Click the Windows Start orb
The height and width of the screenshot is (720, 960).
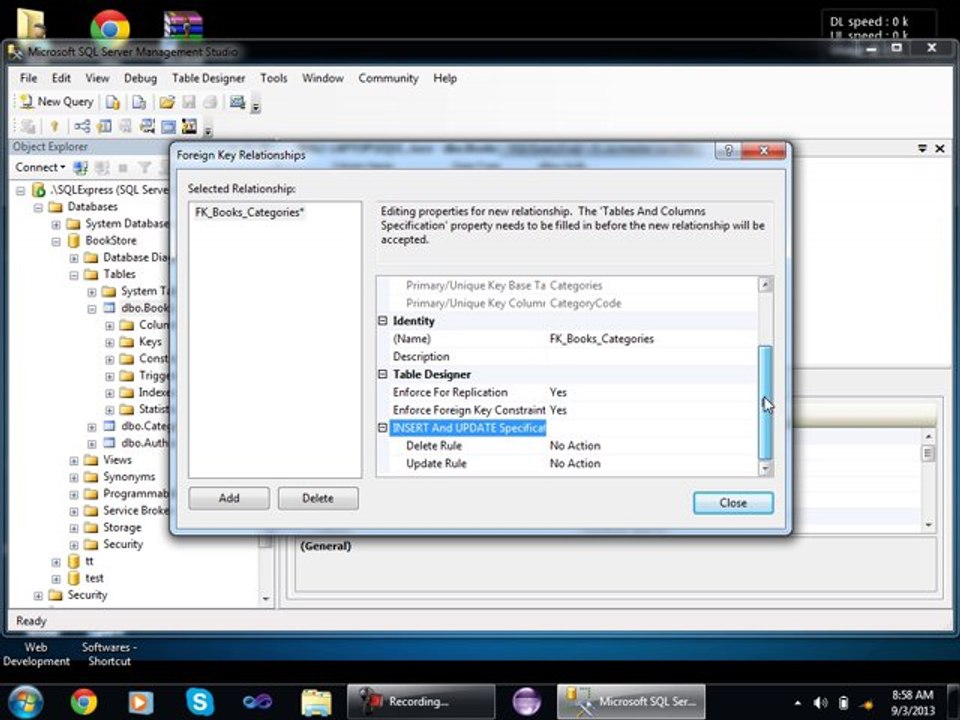26,702
